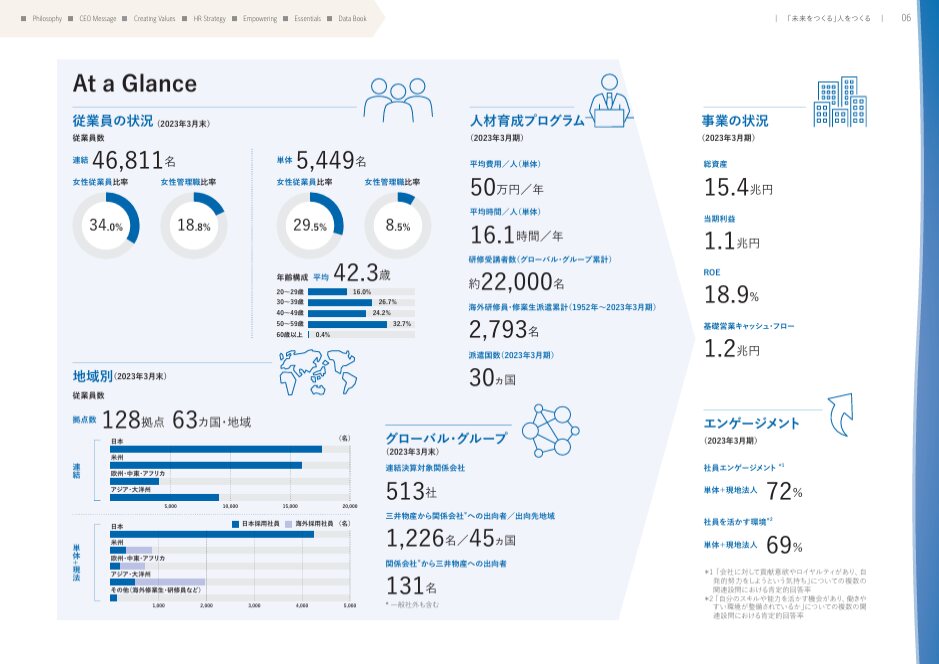Click the 34.0% female employee donut chart

click(106, 226)
